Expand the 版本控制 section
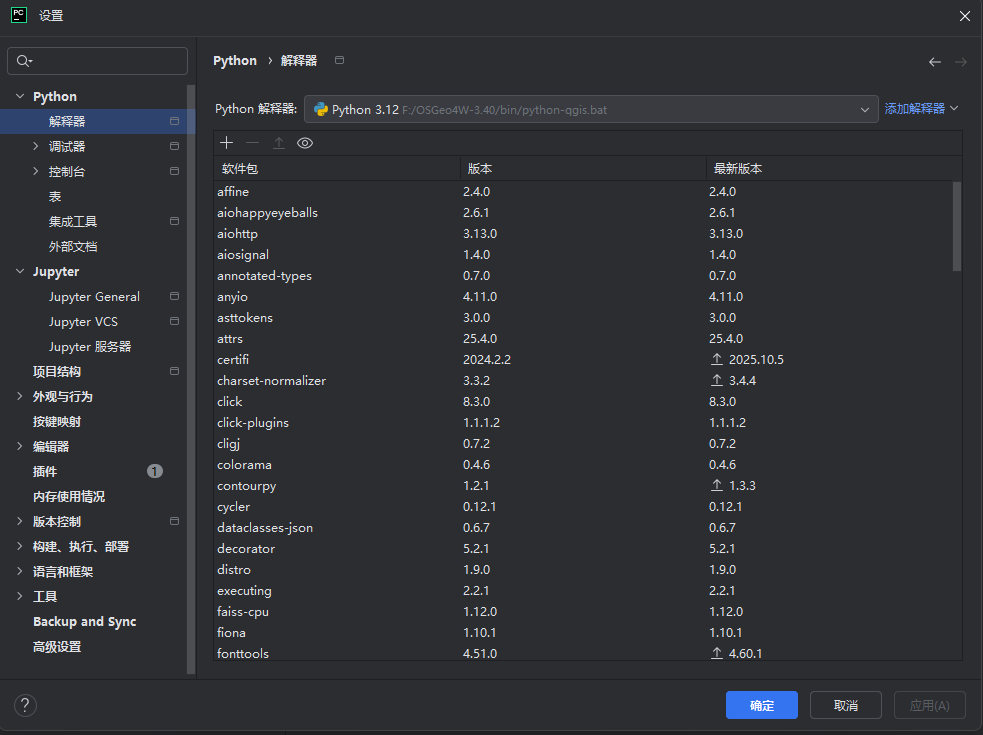The width and height of the screenshot is (983, 735). (x=19, y=521)
